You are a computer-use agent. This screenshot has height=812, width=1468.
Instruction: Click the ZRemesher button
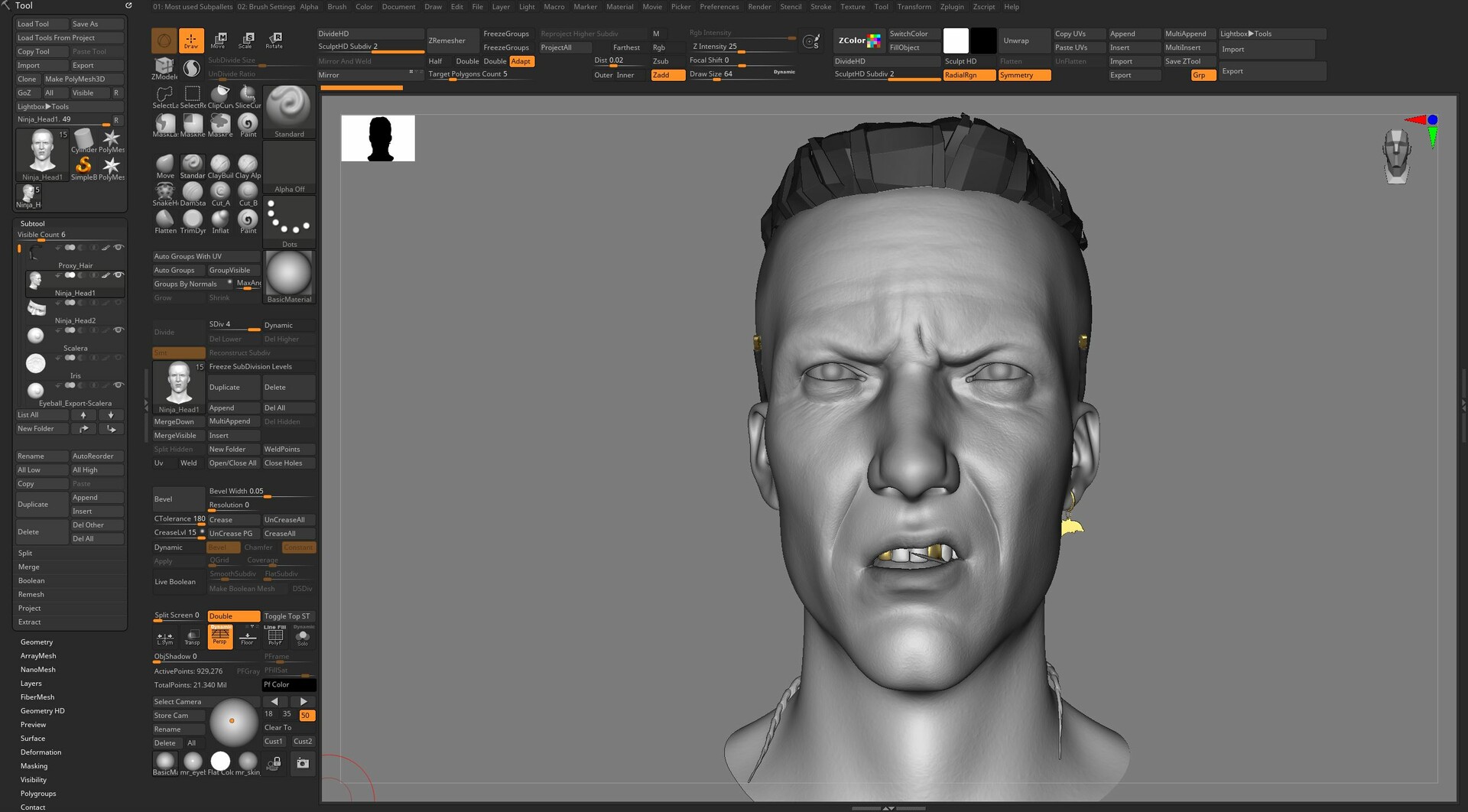(x=451, y=41)
